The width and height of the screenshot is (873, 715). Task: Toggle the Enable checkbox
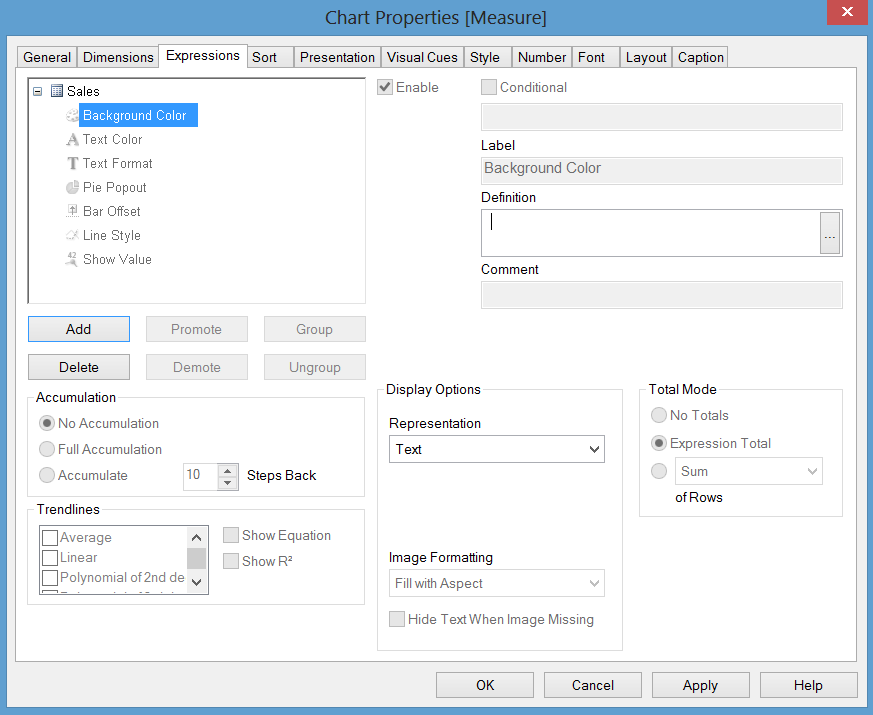[x=385, y=87]
